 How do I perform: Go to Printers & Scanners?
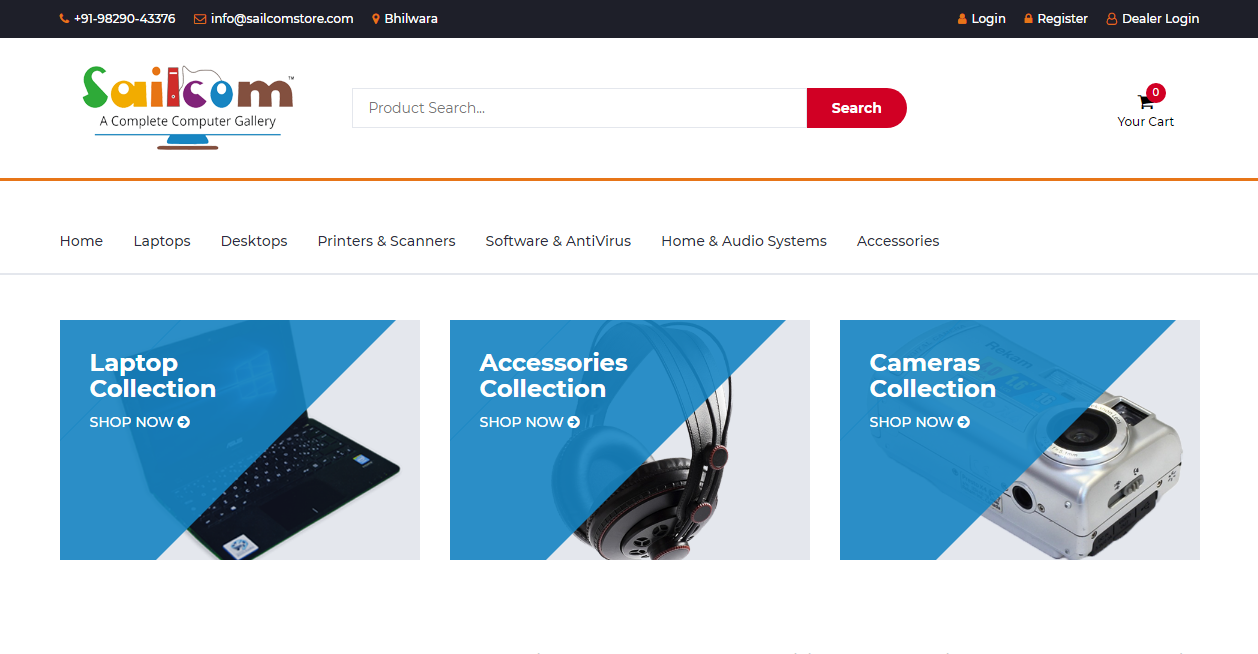click(x=386, y=241)
